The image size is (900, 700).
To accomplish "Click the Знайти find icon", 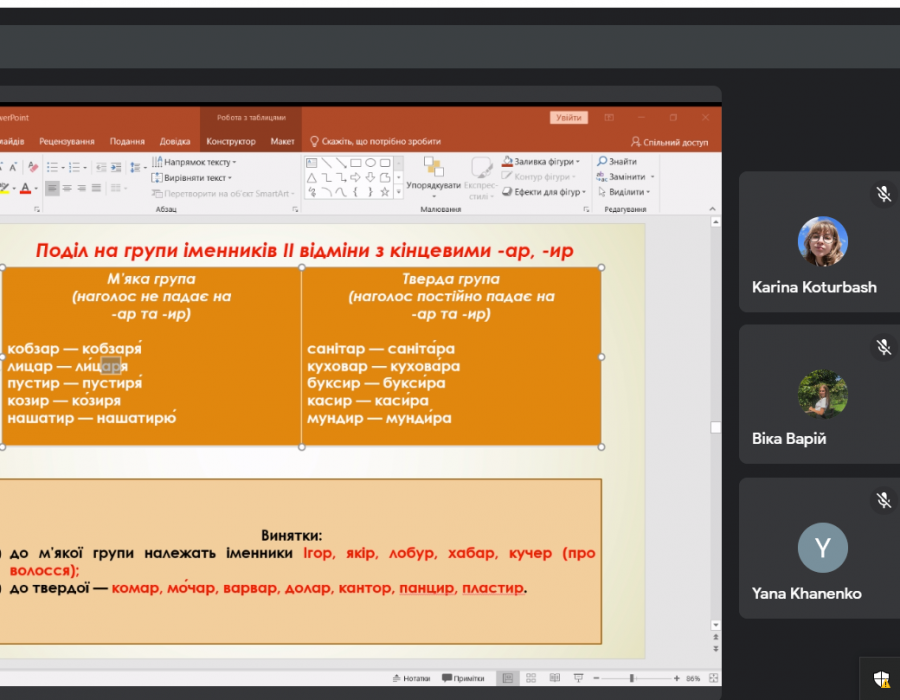I will point(603,162).
